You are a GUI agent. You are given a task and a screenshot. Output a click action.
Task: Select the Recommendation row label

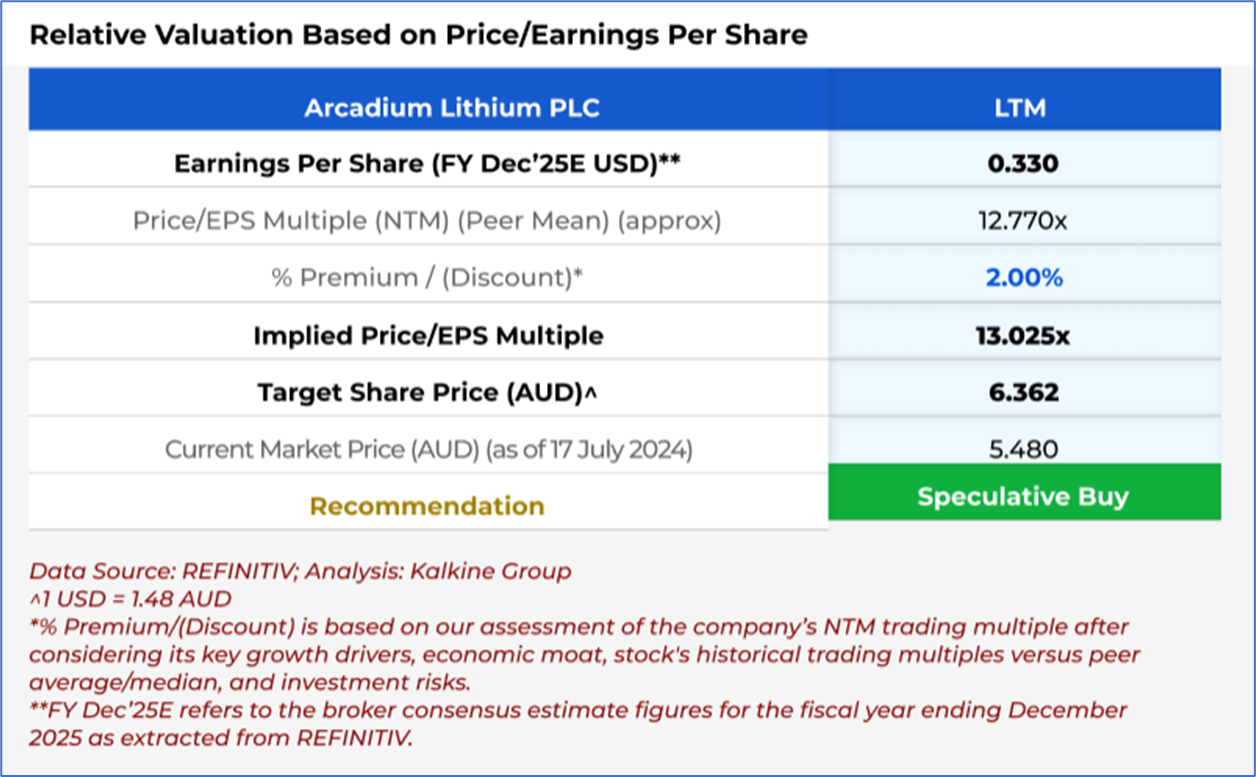[427, 506]
